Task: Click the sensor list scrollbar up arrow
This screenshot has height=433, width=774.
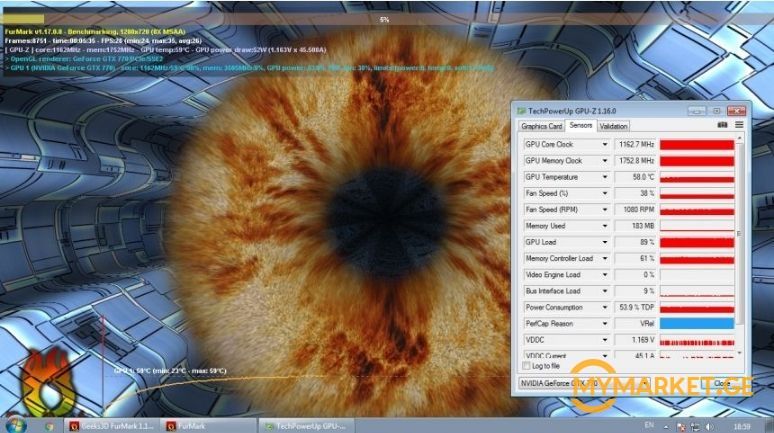Action: coord(739,139)
